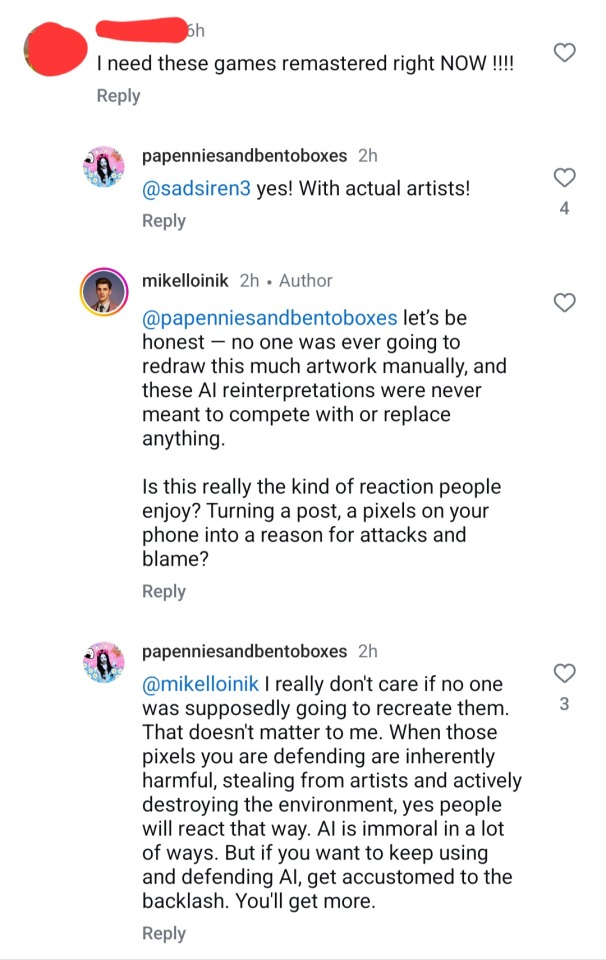Screen dimensions: 606x960
Task: Reply to the final 'backlash' comment
Action: click(x=164, y=933)
